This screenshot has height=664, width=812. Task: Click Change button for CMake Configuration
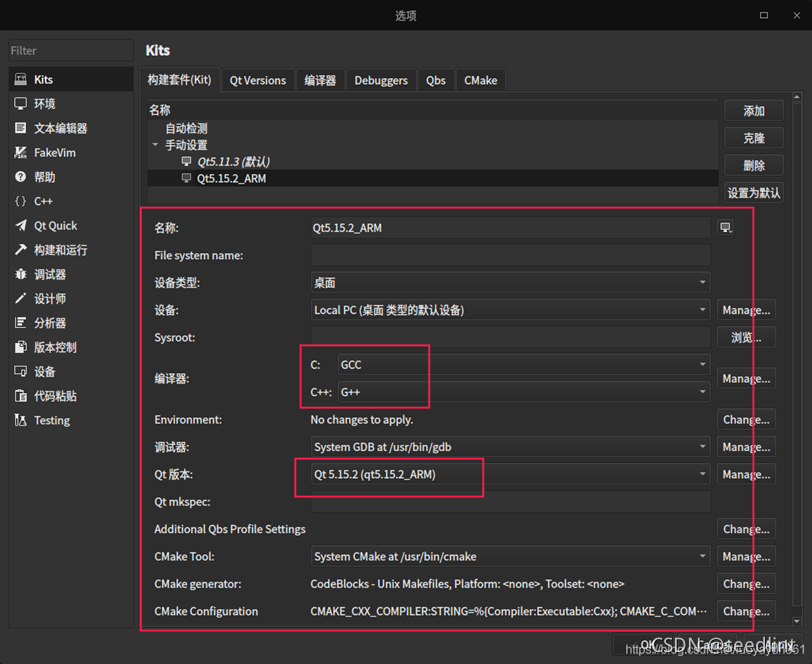[x=746, y=611]
